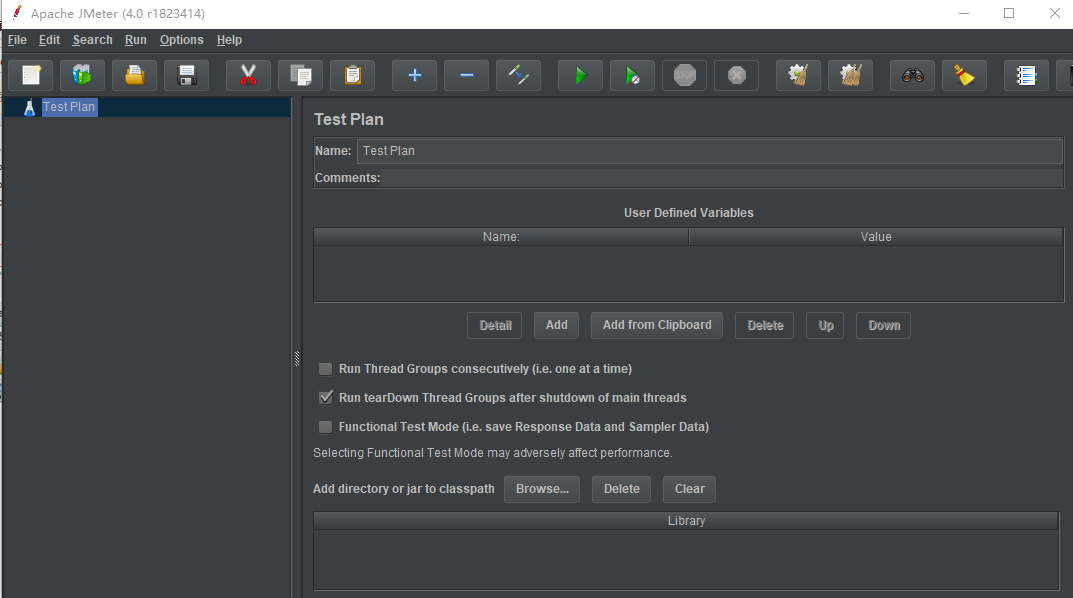Collapse all nodes with minus icon
The image size is (1073, 598).
pyautogui.click(x=466, y=75)
